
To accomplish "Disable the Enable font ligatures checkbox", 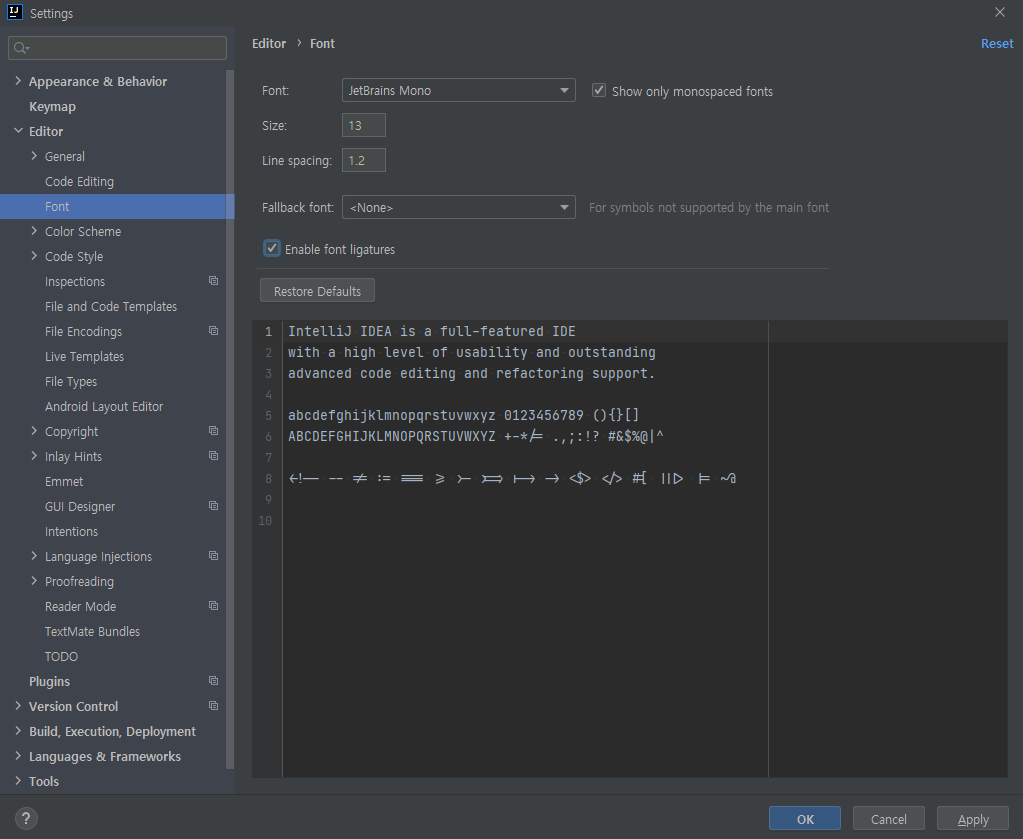I will pyautogui.click(x=271, y=249).
